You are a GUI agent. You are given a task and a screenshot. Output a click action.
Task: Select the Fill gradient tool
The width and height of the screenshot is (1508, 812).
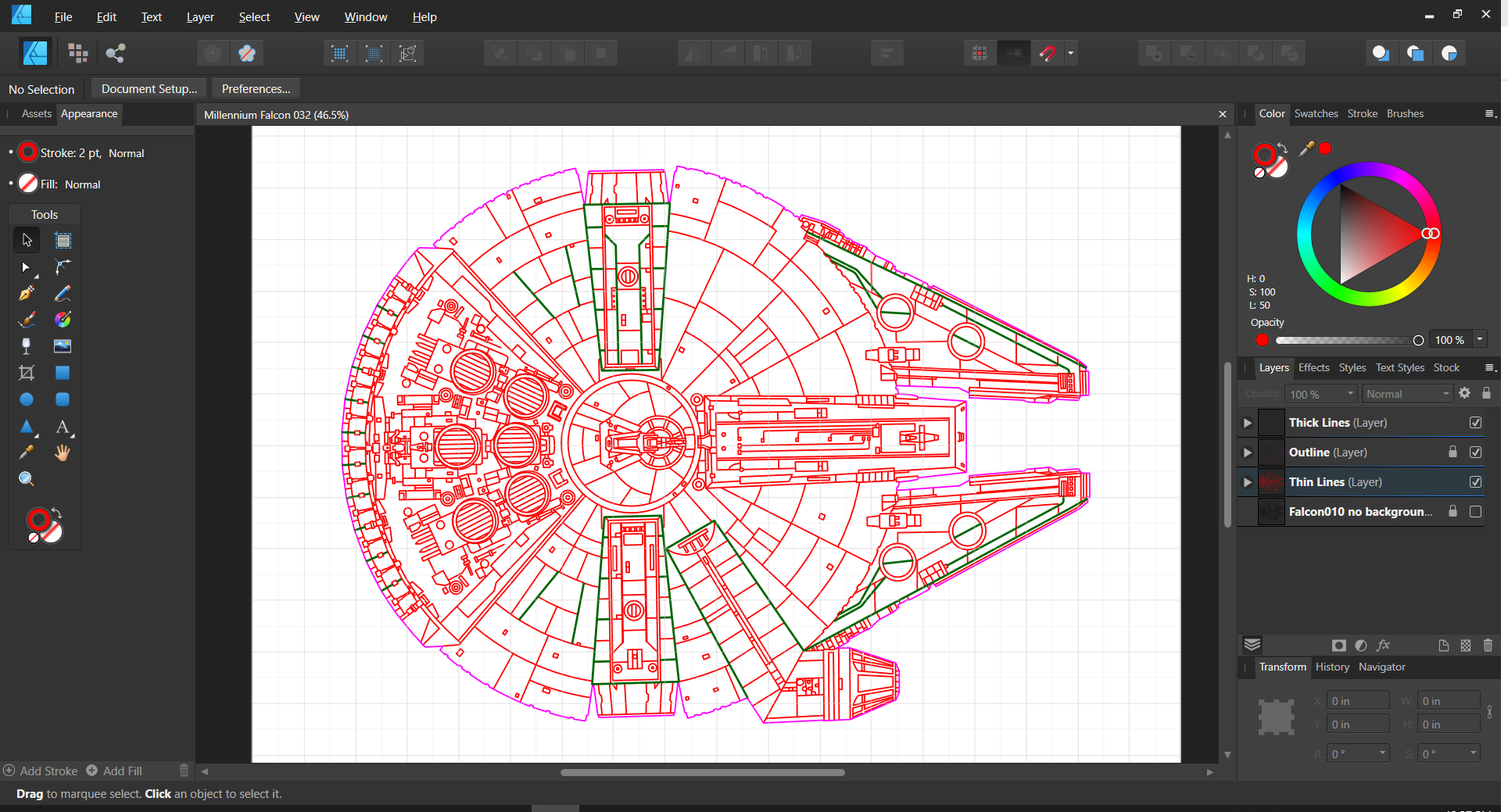63,320
